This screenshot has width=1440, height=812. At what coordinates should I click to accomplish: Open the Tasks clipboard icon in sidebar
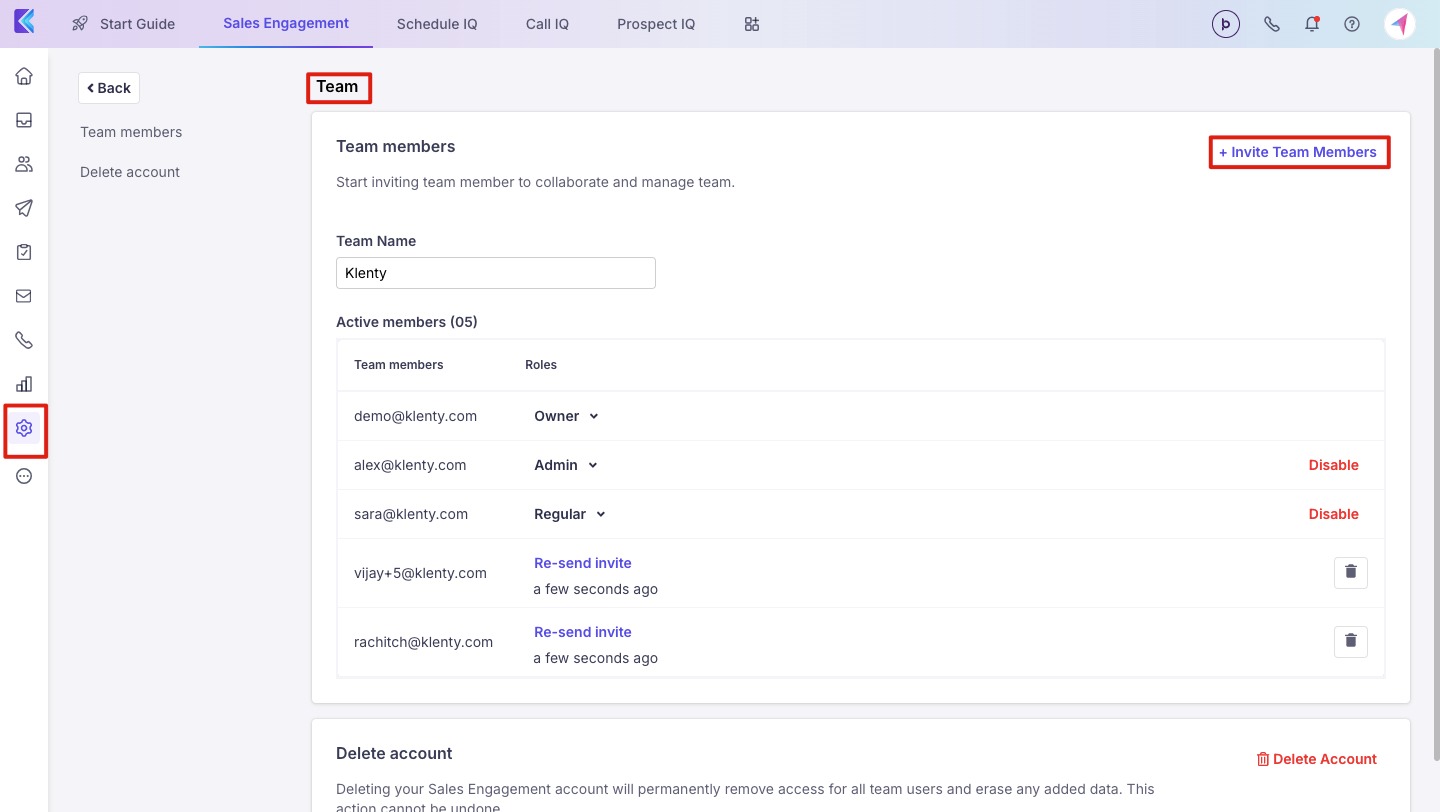(24, 252)
